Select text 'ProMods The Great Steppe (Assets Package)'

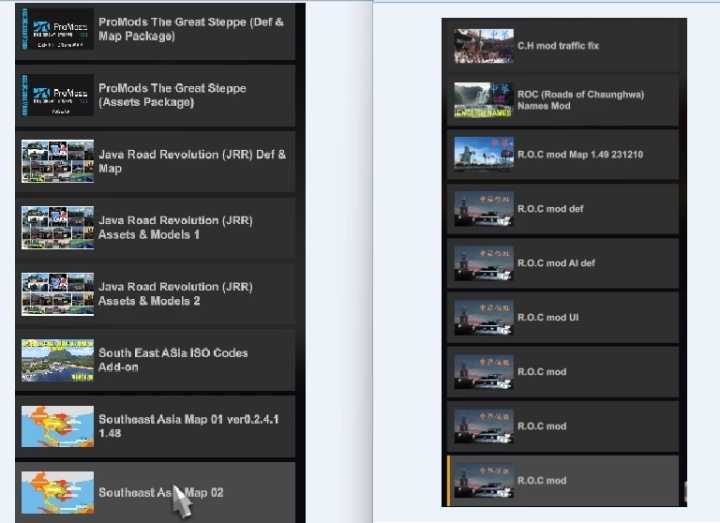172,95
